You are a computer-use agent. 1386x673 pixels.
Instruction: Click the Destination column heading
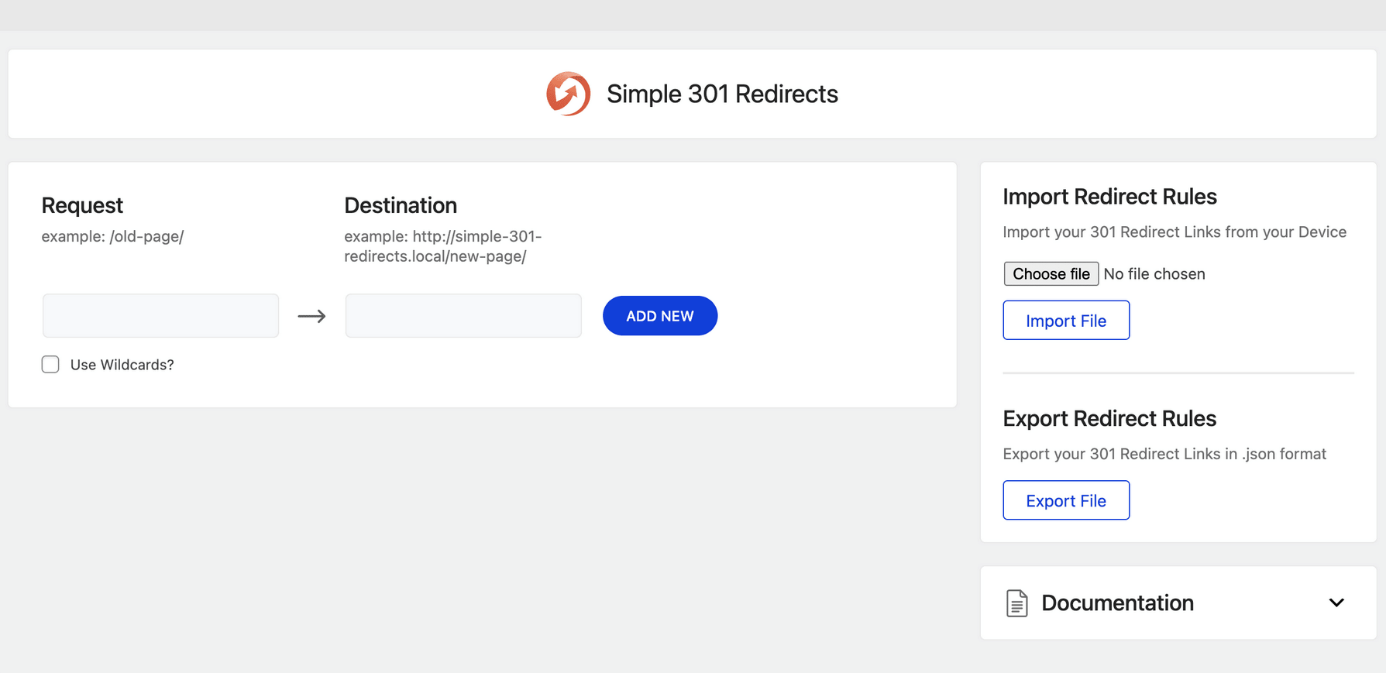pyautogui.click(x=400, y=205)
